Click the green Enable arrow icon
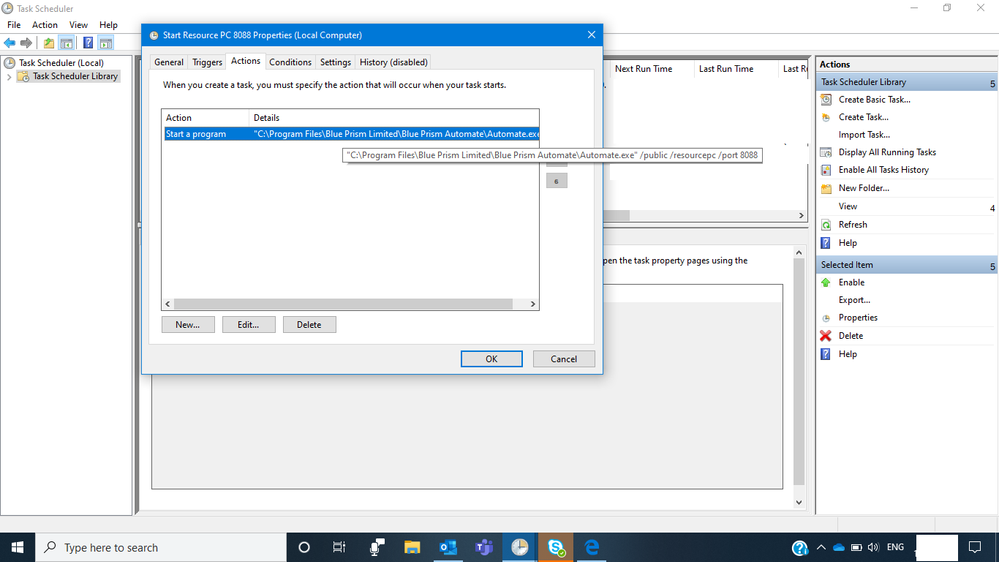 [x=826, y=282]
